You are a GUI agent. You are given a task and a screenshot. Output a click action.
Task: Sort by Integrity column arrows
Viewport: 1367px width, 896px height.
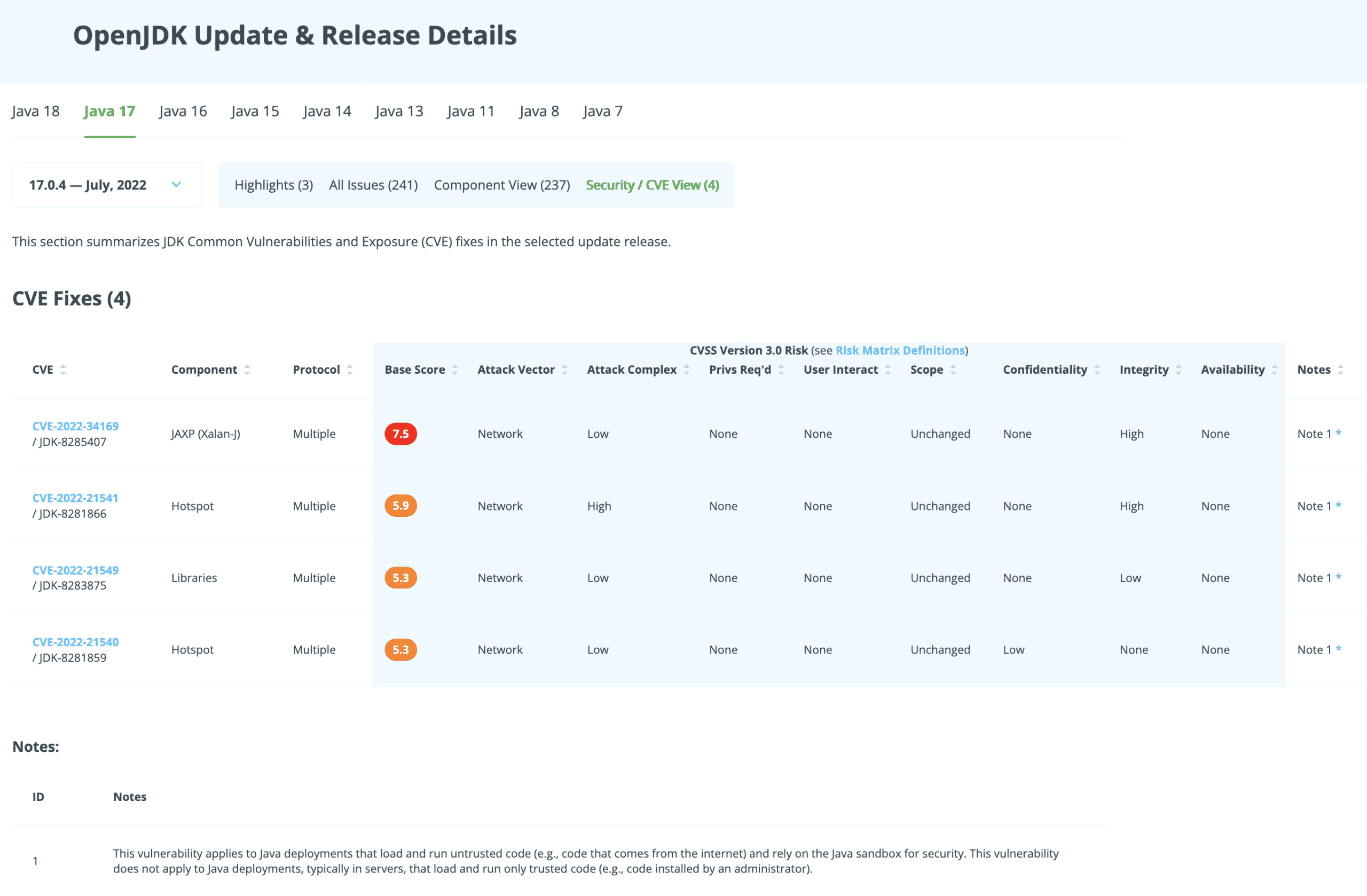(x=1179, y=370)
